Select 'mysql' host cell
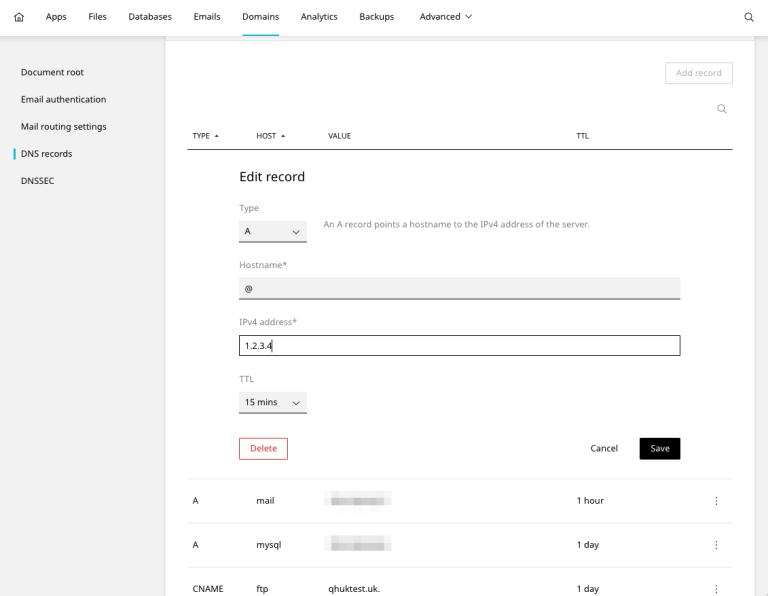The height and width of the screenshot is (596, 768). pos(268,545)
